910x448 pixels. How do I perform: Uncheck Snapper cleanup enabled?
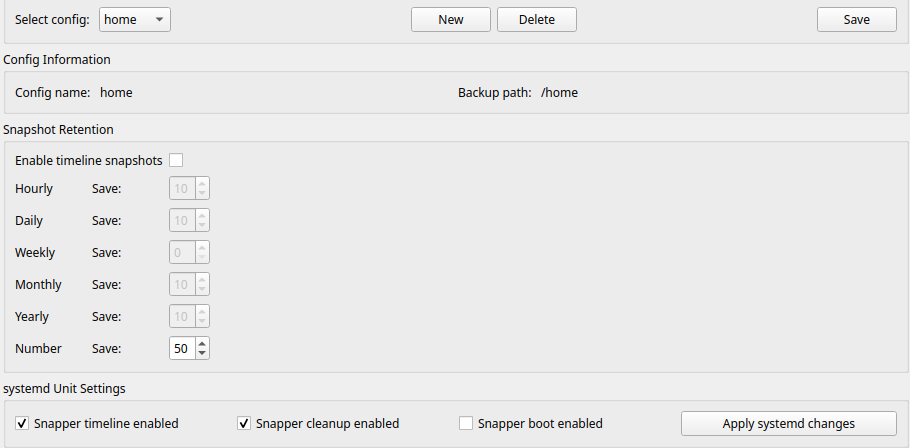pos(244,423)
